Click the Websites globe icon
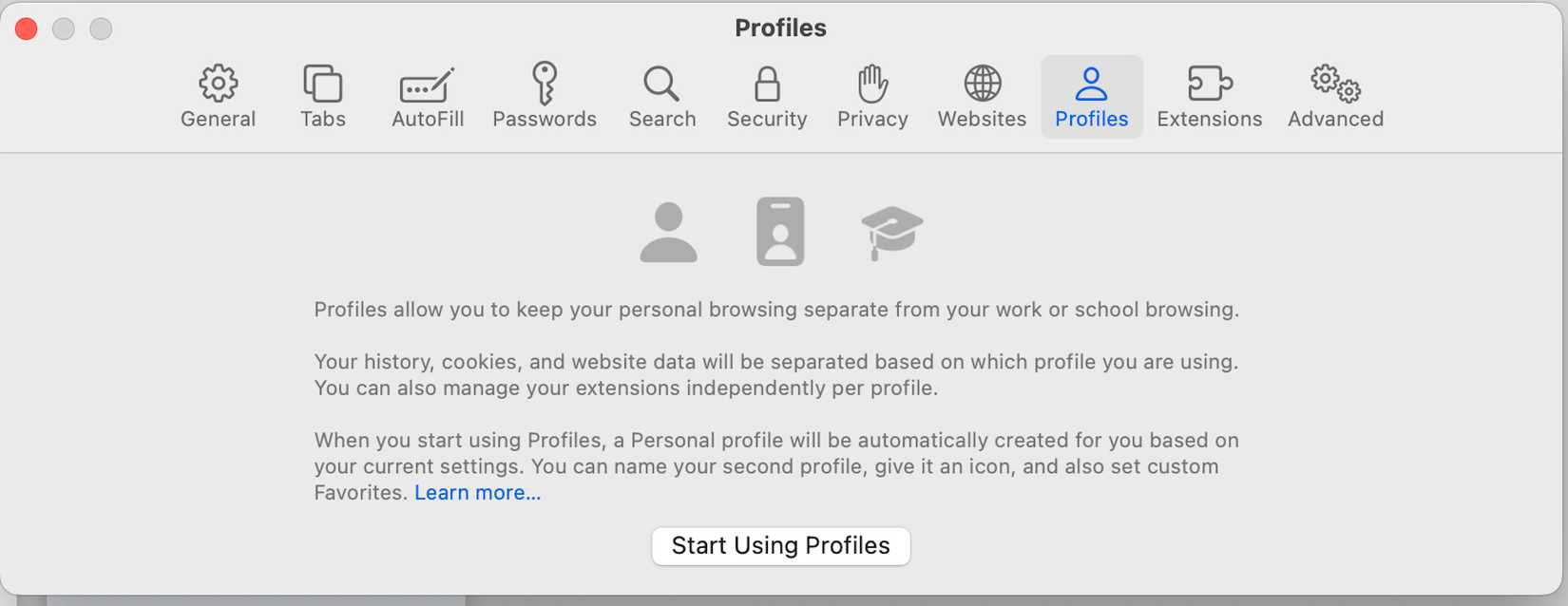1568x606 pixels. coord(980,95)
